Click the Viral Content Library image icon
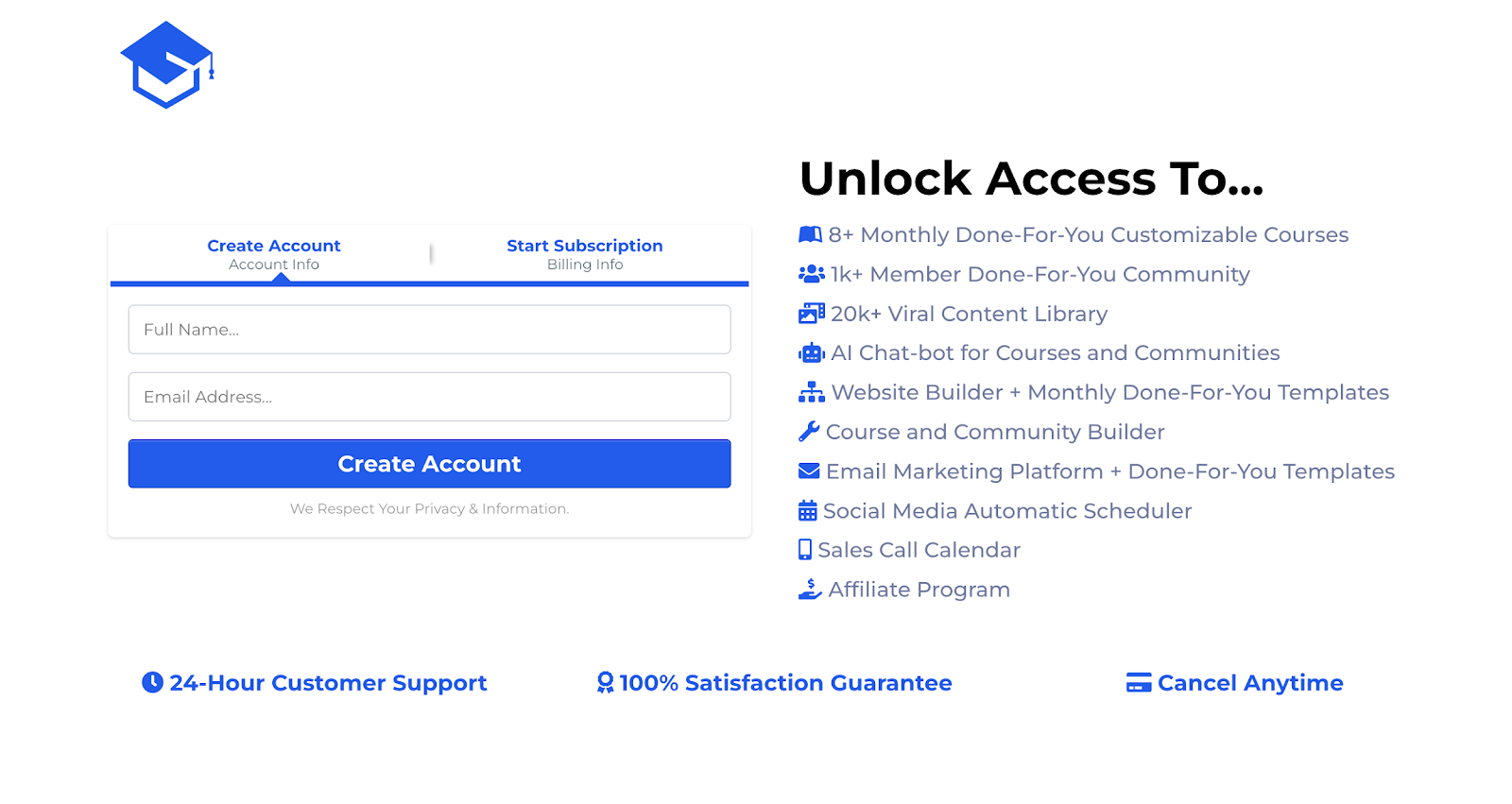 tap(810, 313)
